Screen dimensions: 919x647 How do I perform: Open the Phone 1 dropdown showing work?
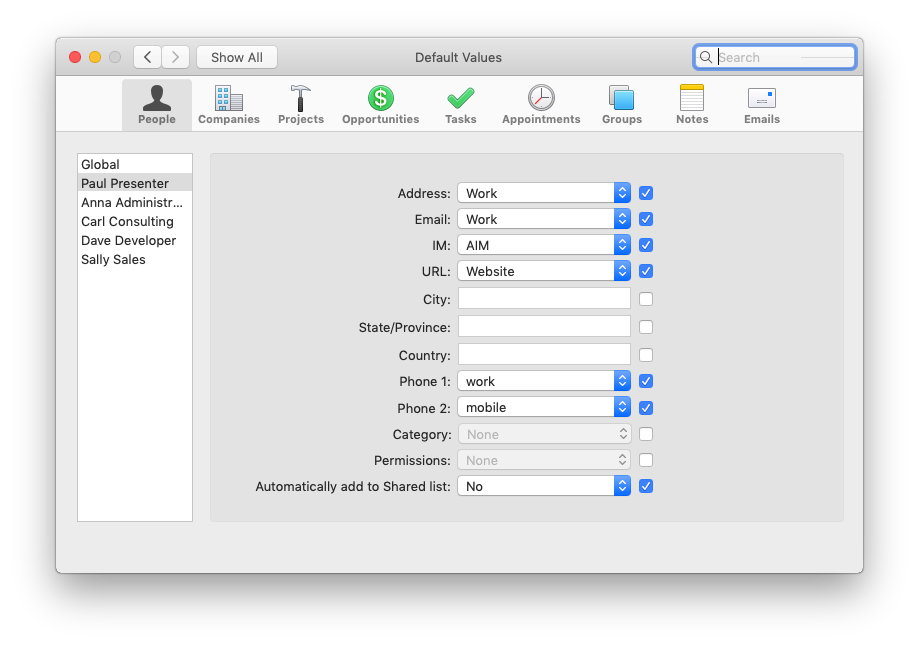coord(544,381)
